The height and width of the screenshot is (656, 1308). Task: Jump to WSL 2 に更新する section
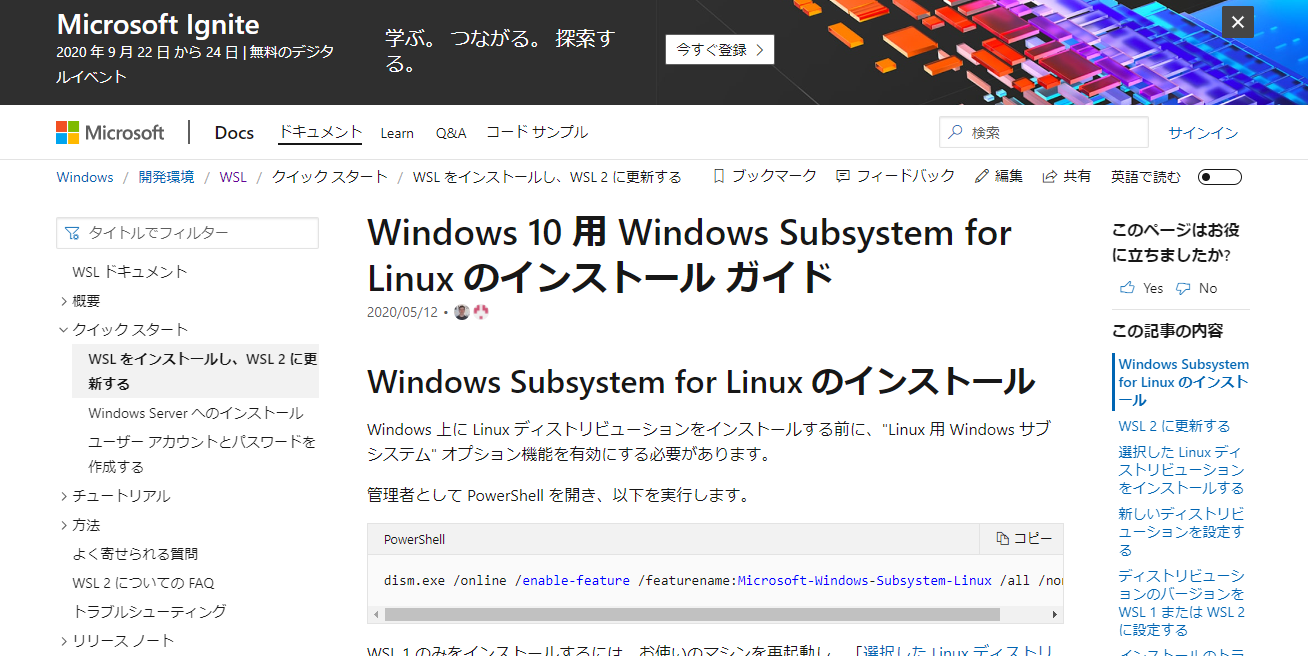click(1174, 426)
